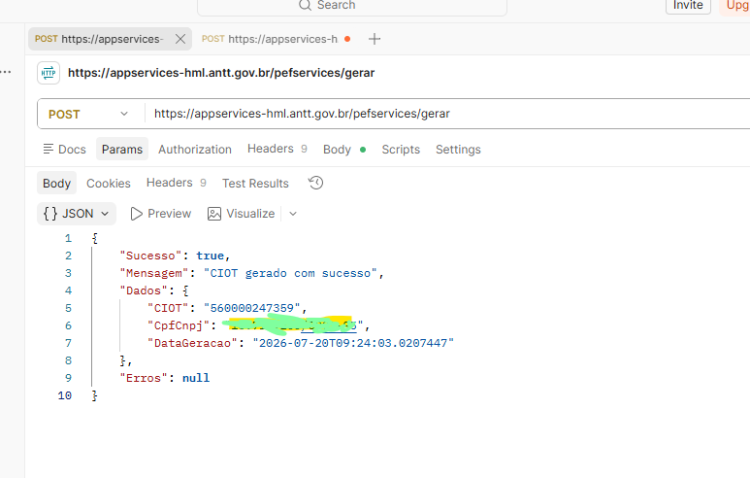This screenshot has height=478, width=750.
Task: Click the "Sucesso" key on line 2
Action: coord(151,256)
